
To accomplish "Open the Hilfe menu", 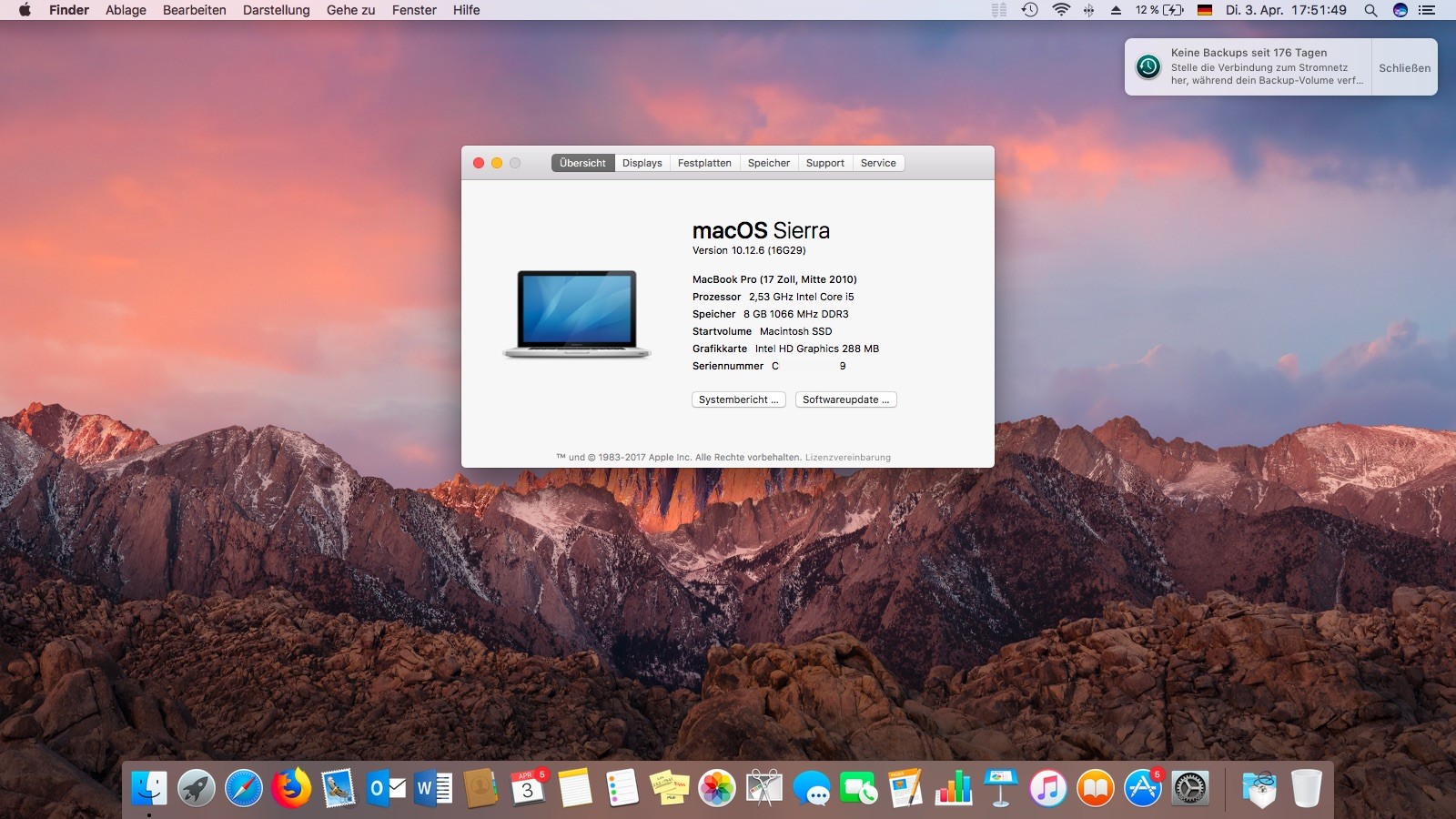I will [466, 10].
